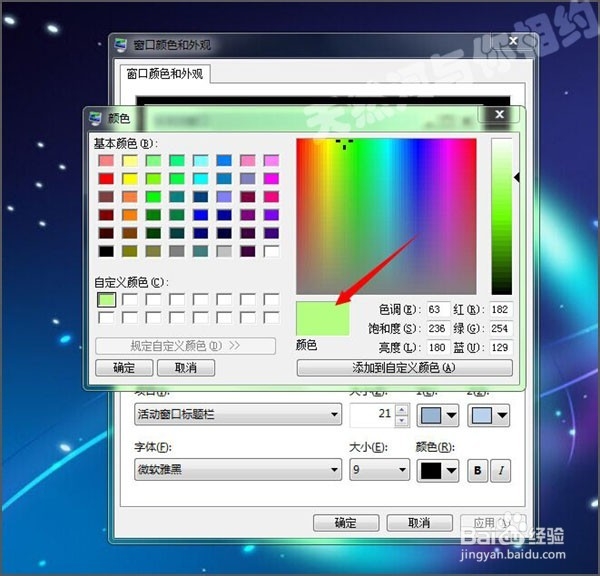
Task: Close the 颜色 dialog
Action: click(x=499, y=114)
